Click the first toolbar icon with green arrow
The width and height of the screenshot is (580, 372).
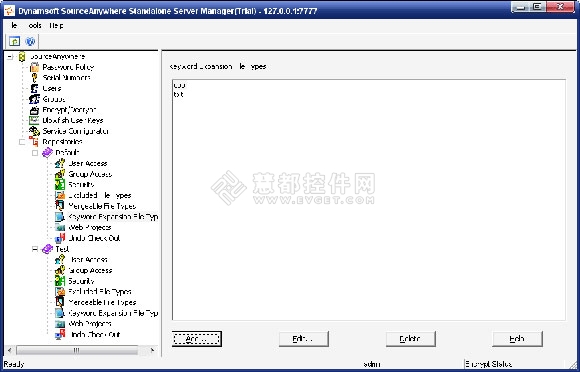pos(14,41)
